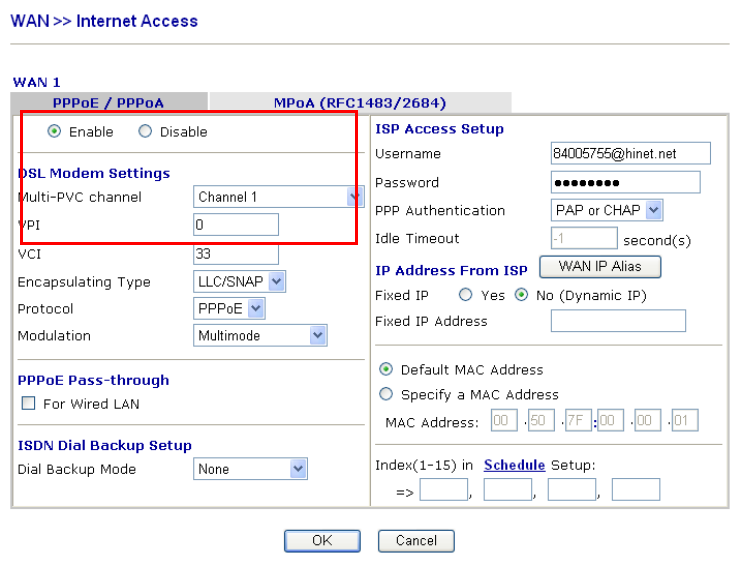This screenshot has width=741, height=566.
Task: Open the Multi-PVC channel dropdown
Action: pyautogui.click(x=277, y=197)
